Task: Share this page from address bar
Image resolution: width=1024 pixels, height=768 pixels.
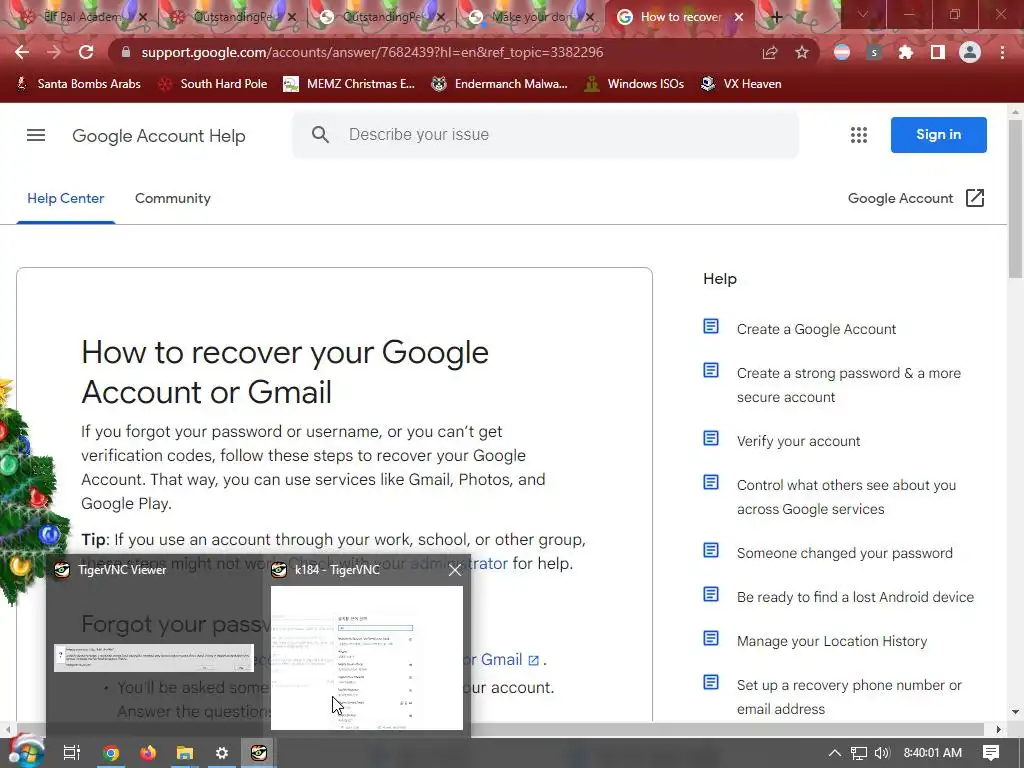Action: [x=770, y=52]
